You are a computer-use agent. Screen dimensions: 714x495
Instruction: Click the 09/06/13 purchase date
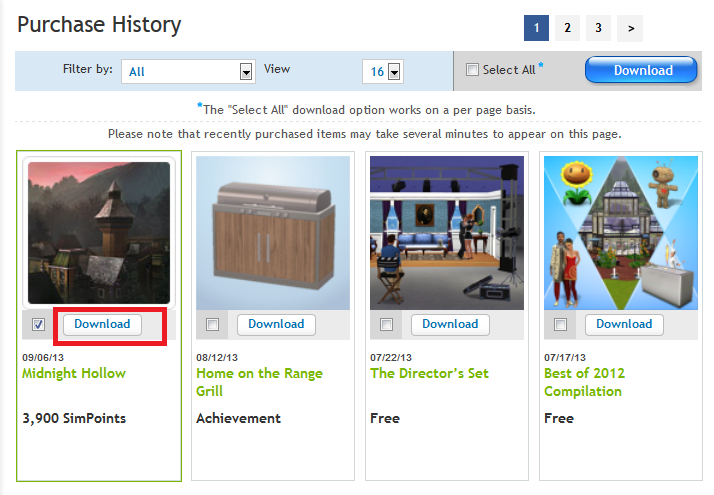click(43, 357)
